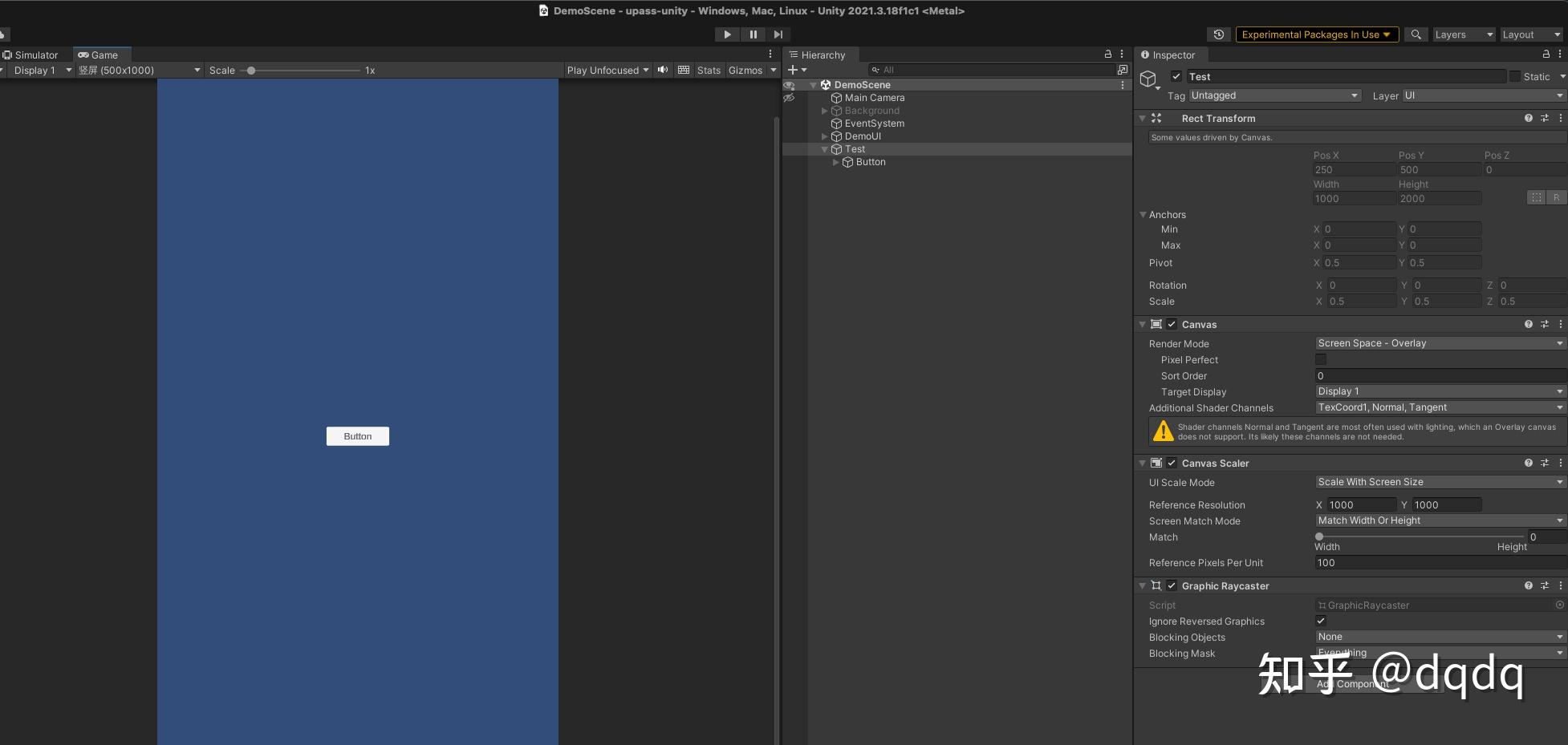Open the Canvas Scaler help icon
This screenshot has height=745, width=1568.
tap(1528, 463)
